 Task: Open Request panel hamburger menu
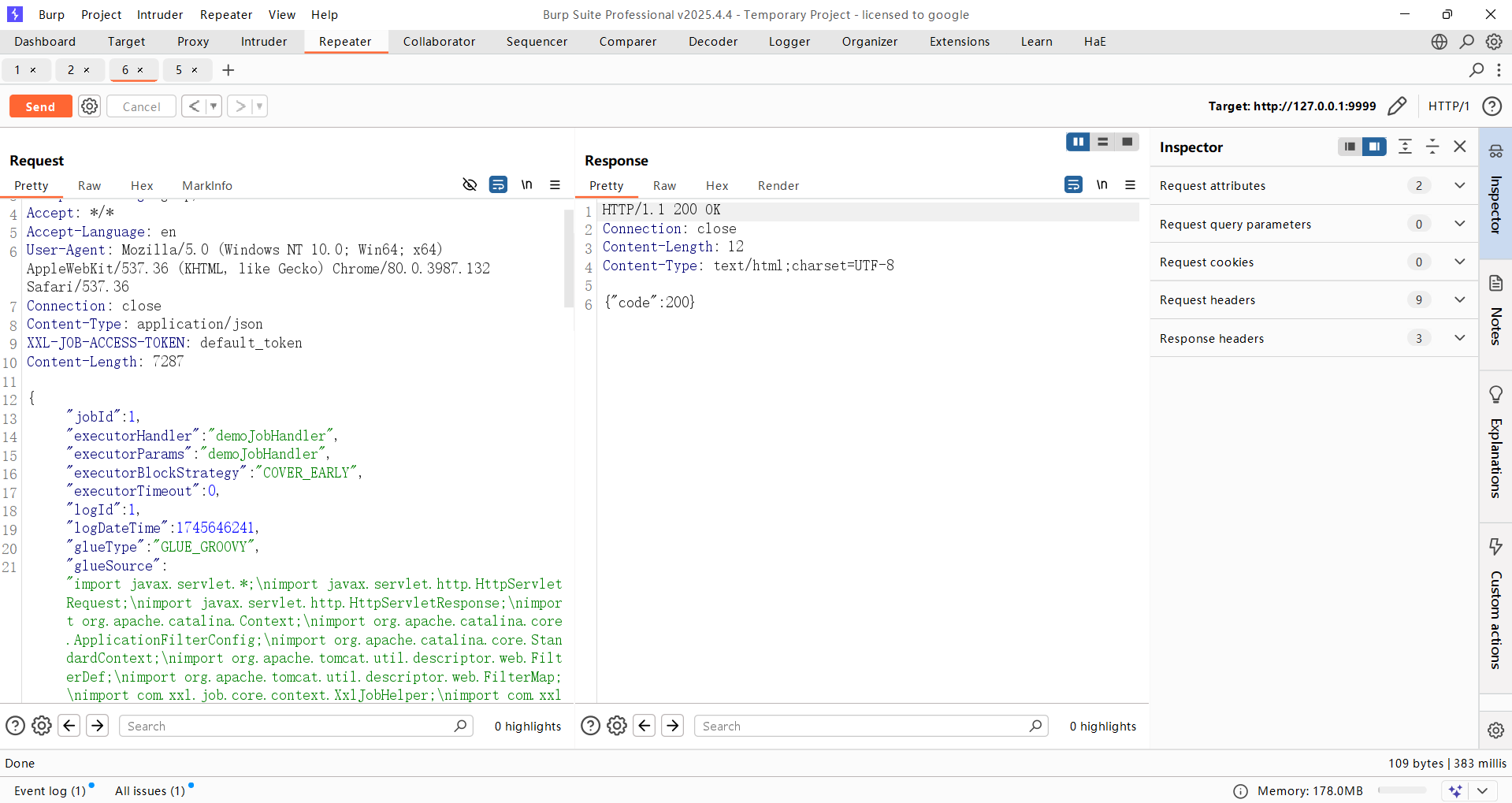[x=555, y=184]
